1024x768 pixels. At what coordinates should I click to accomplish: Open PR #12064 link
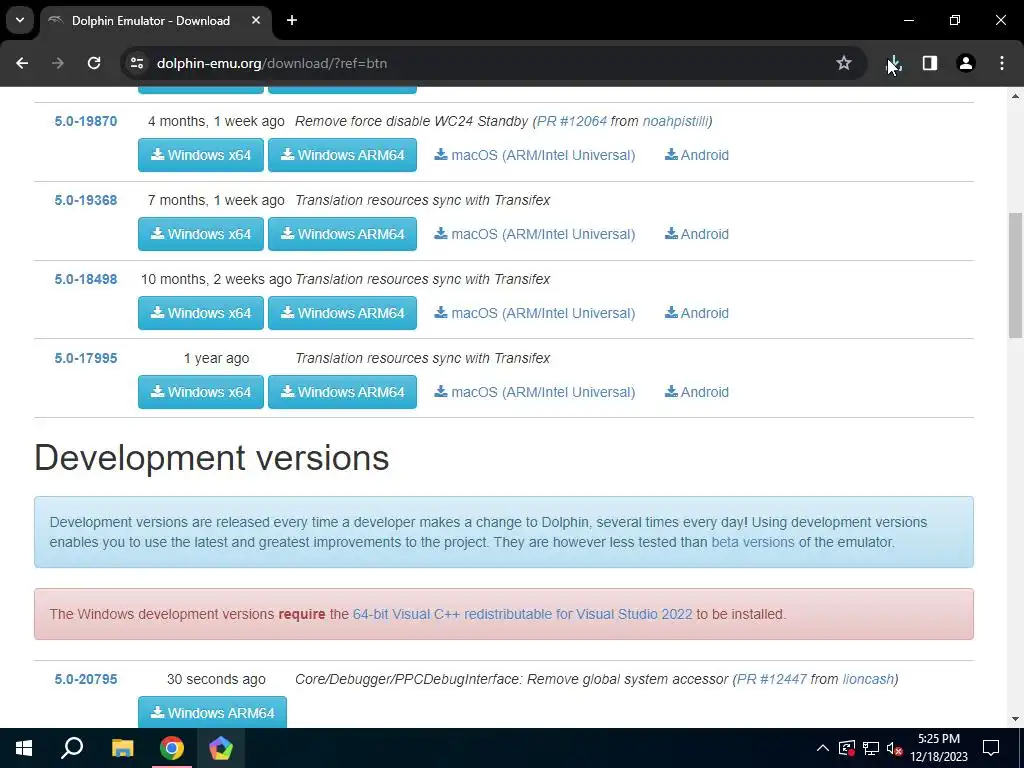coord(572,121)
